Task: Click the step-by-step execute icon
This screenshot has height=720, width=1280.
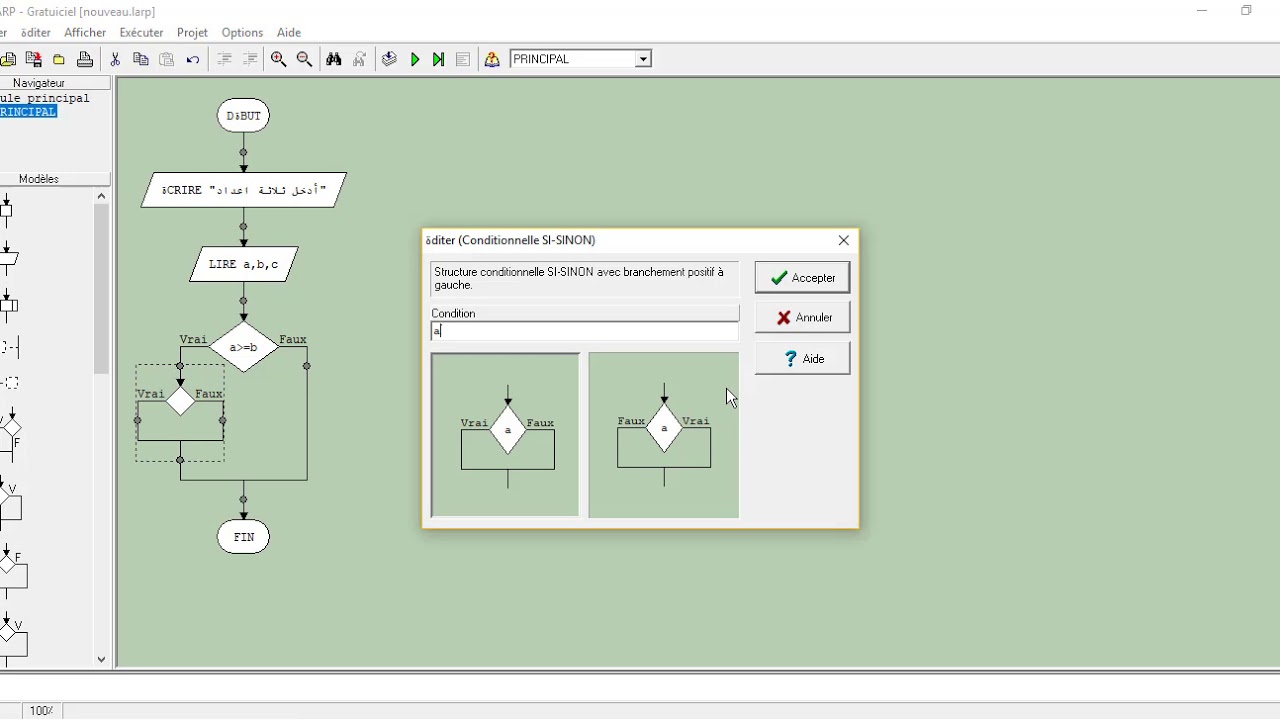Action: tap(438, 59)
